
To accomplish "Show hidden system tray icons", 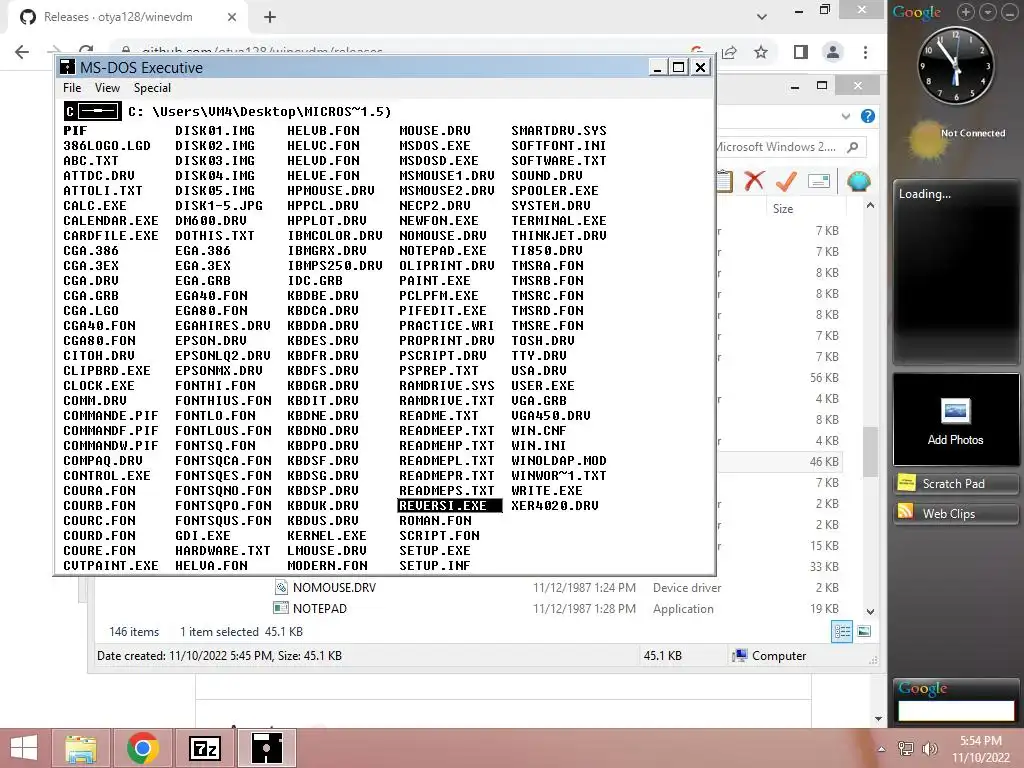I will (x=881, y=749).
